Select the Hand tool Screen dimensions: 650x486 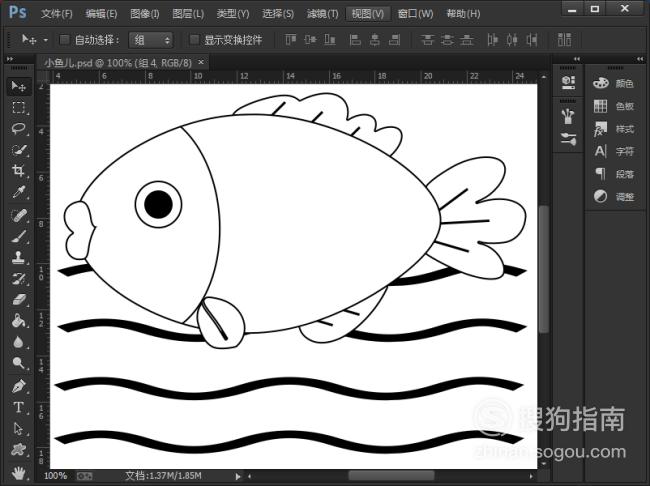[19, 473]
